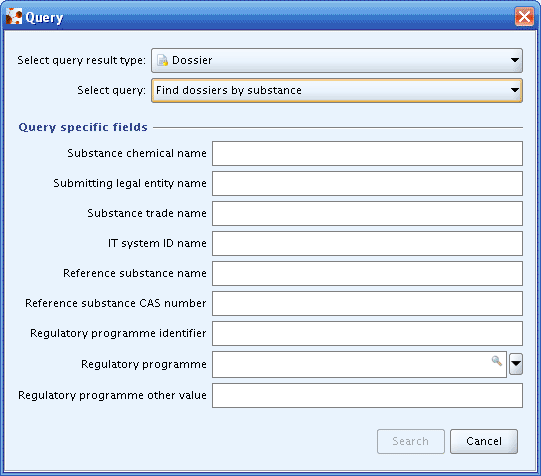
Task: Click the Find dossiers by substance combo box
Action: coord(337,90)
